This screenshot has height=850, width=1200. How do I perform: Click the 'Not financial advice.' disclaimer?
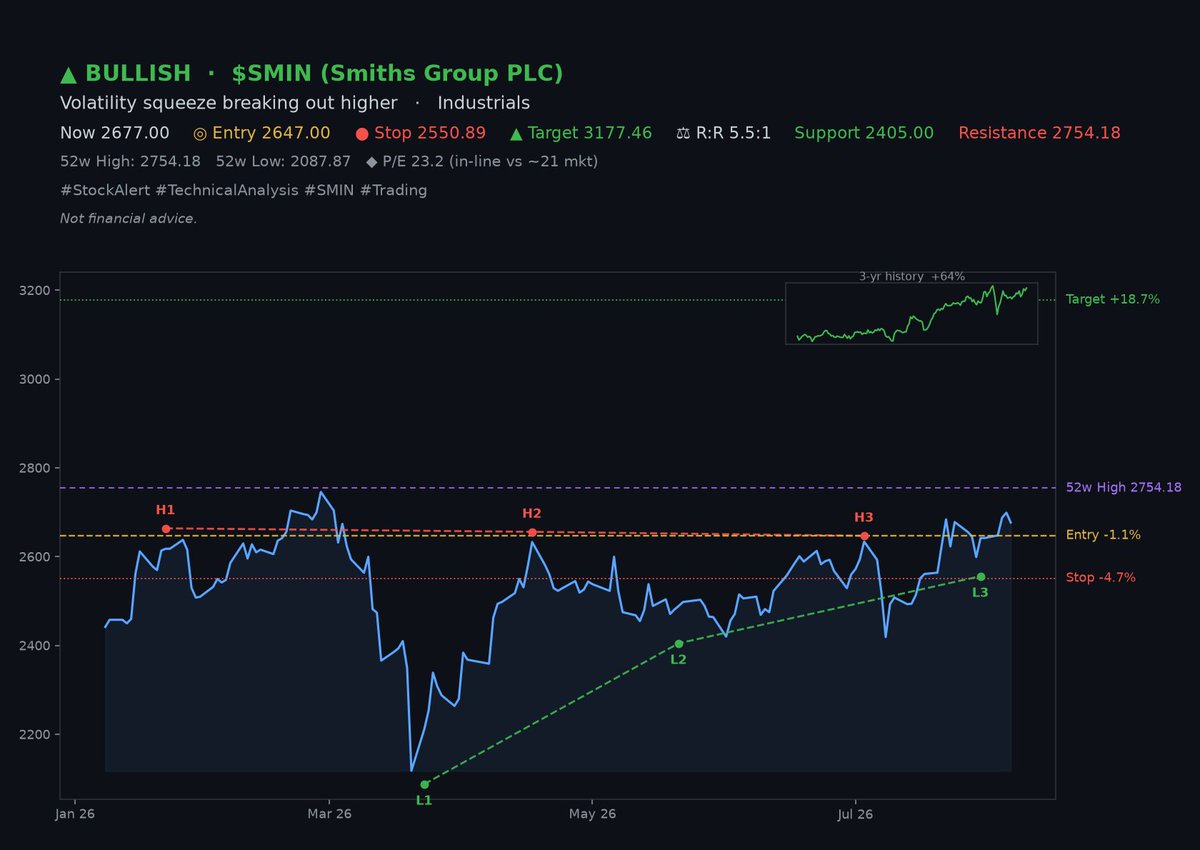[x=128, y=218]
